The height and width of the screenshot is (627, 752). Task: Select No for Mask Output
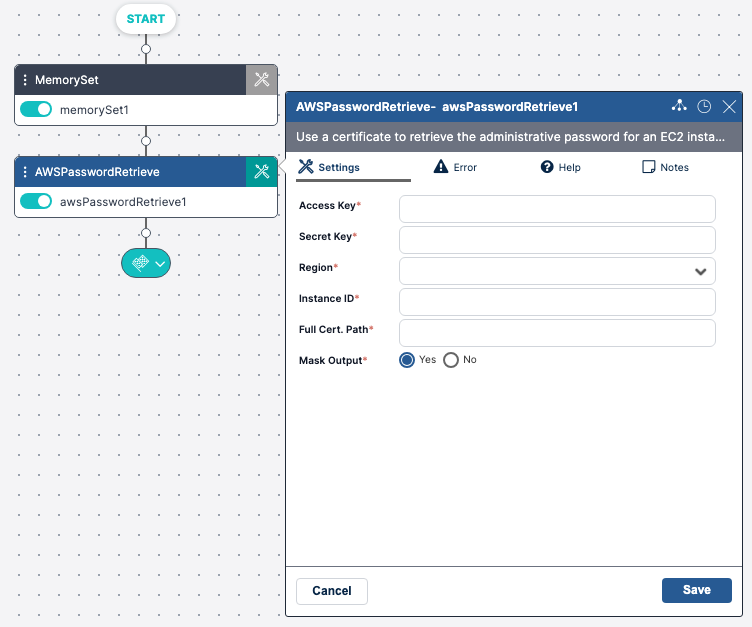451,360
